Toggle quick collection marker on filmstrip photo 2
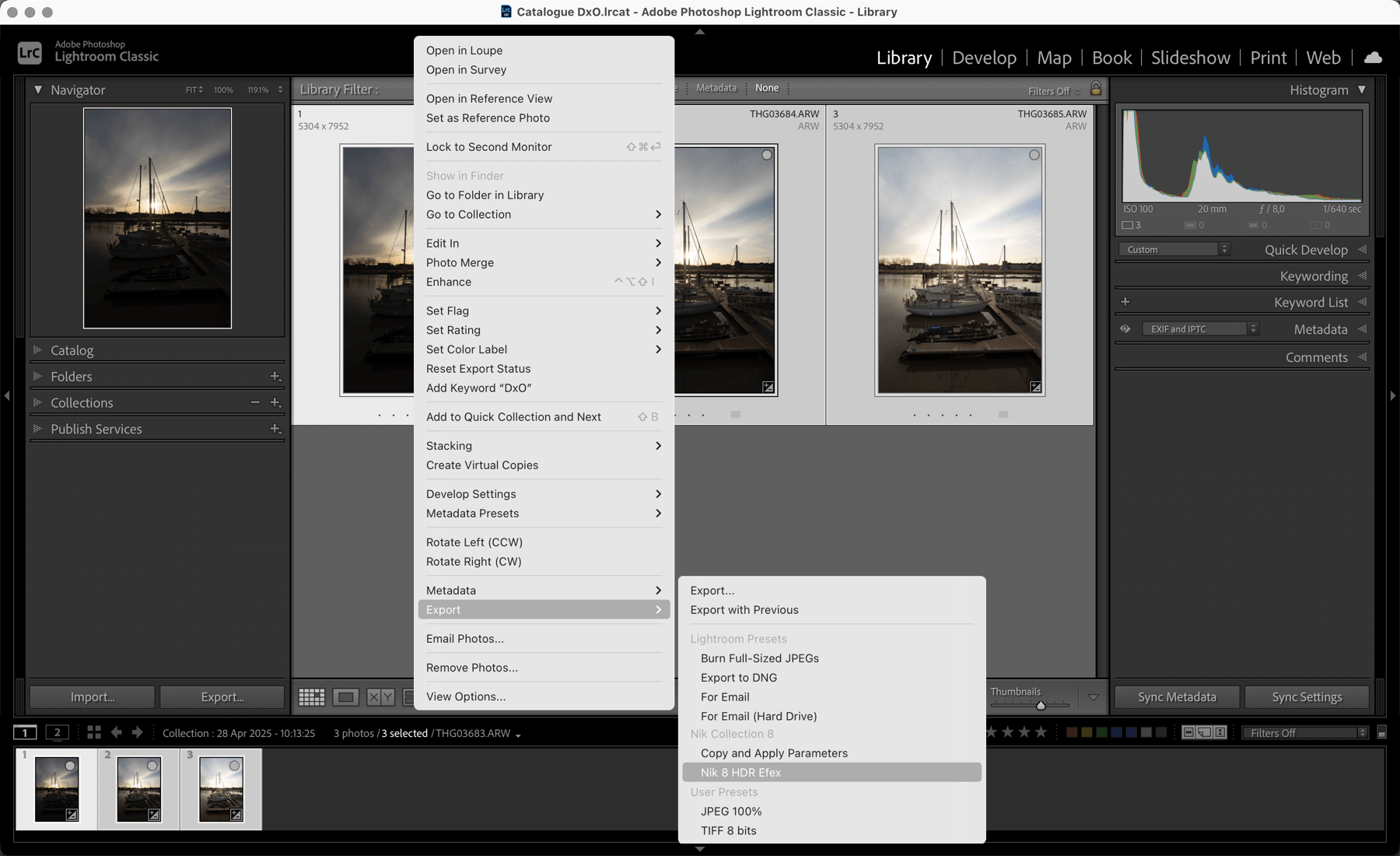The width and height of the screenshot is (1400, 856). point(152,767)
